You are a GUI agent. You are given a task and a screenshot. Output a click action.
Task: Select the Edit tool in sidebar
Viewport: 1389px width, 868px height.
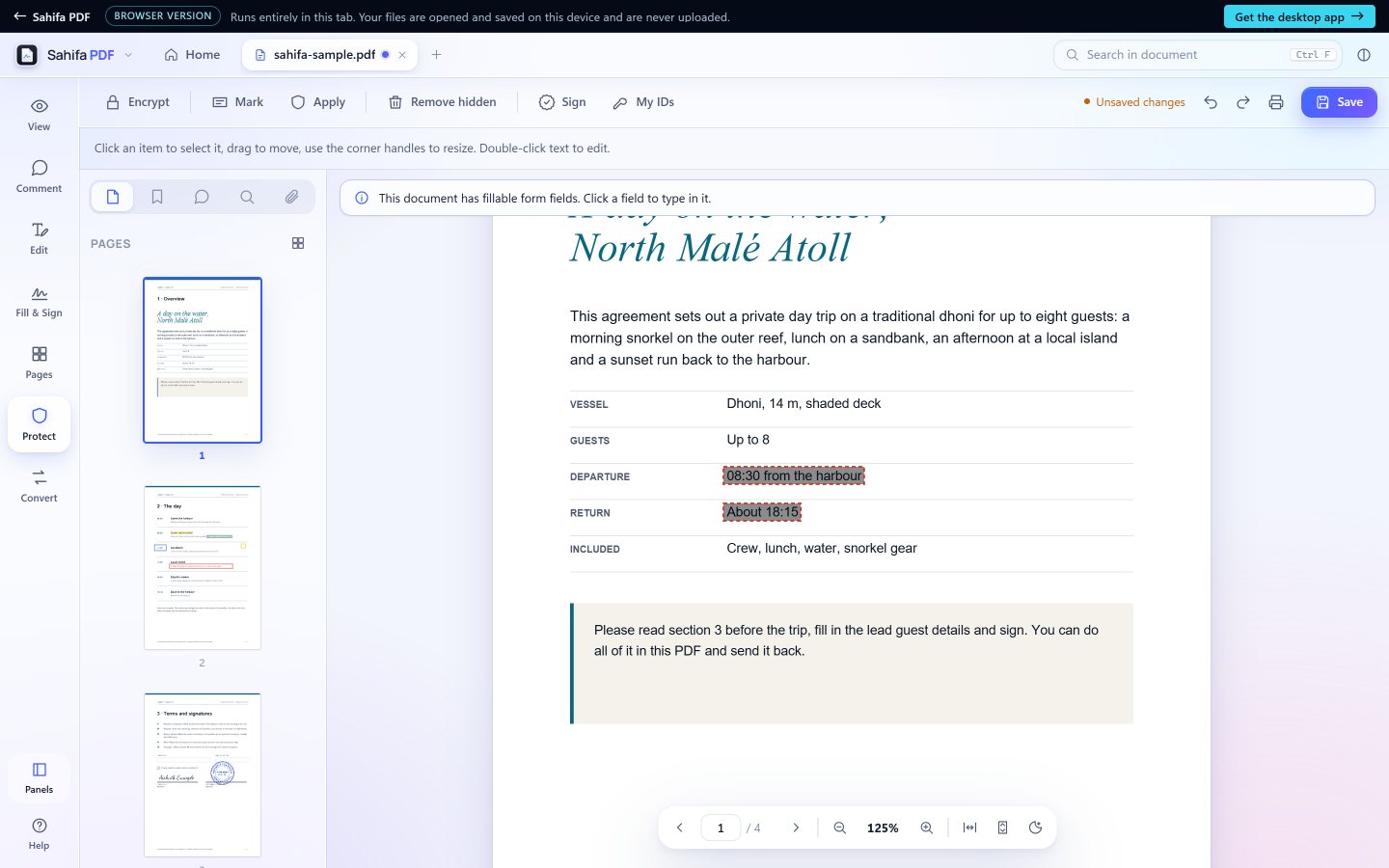click(x=39, y=237)
